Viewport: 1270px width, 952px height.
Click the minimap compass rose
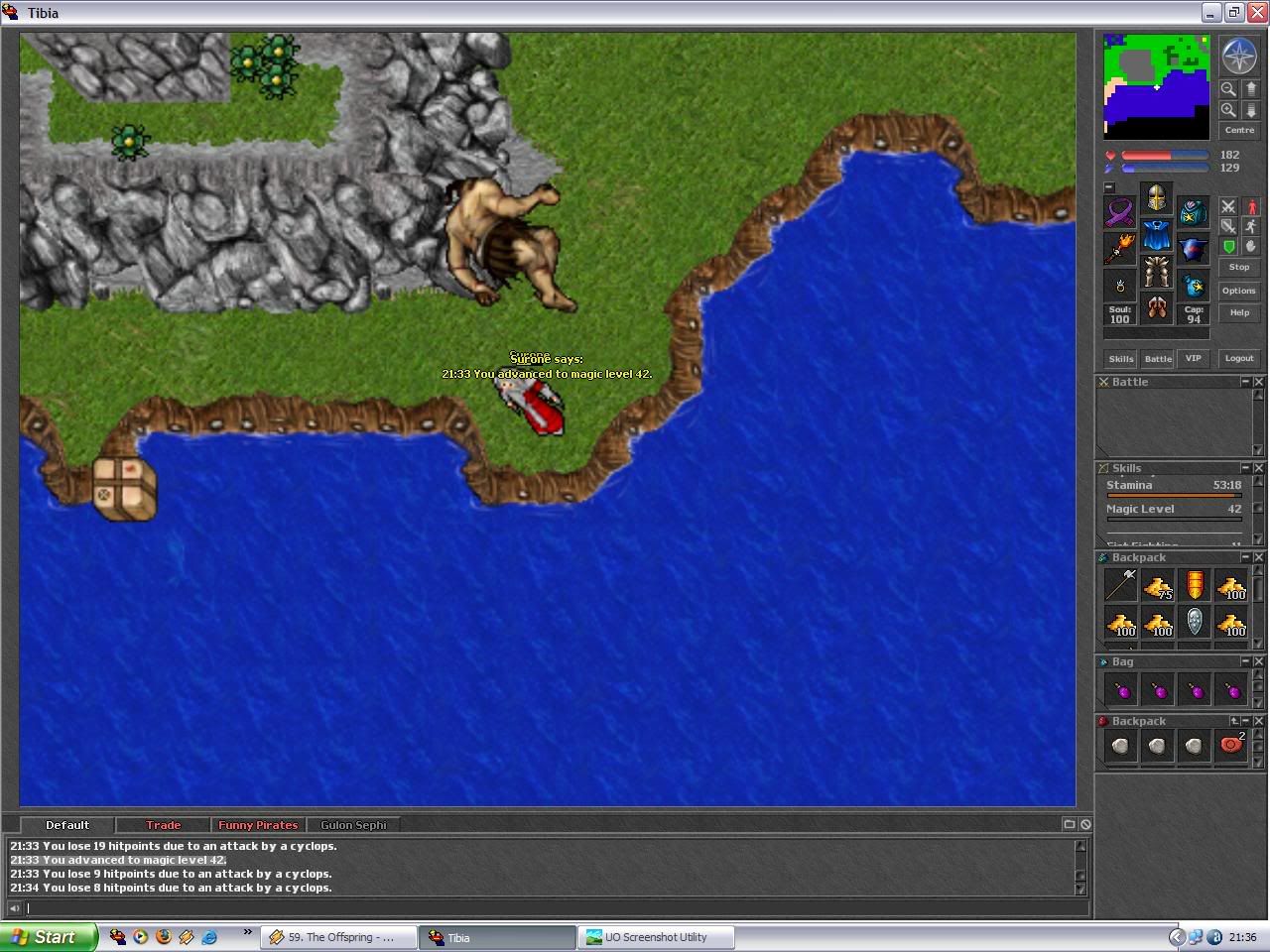click(1238, 56)
